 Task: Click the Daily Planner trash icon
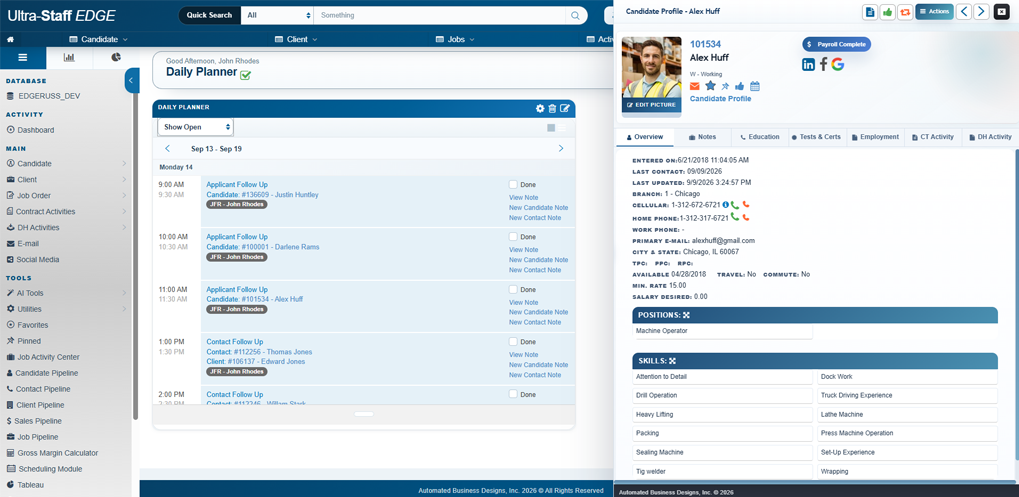pos(552,108)
